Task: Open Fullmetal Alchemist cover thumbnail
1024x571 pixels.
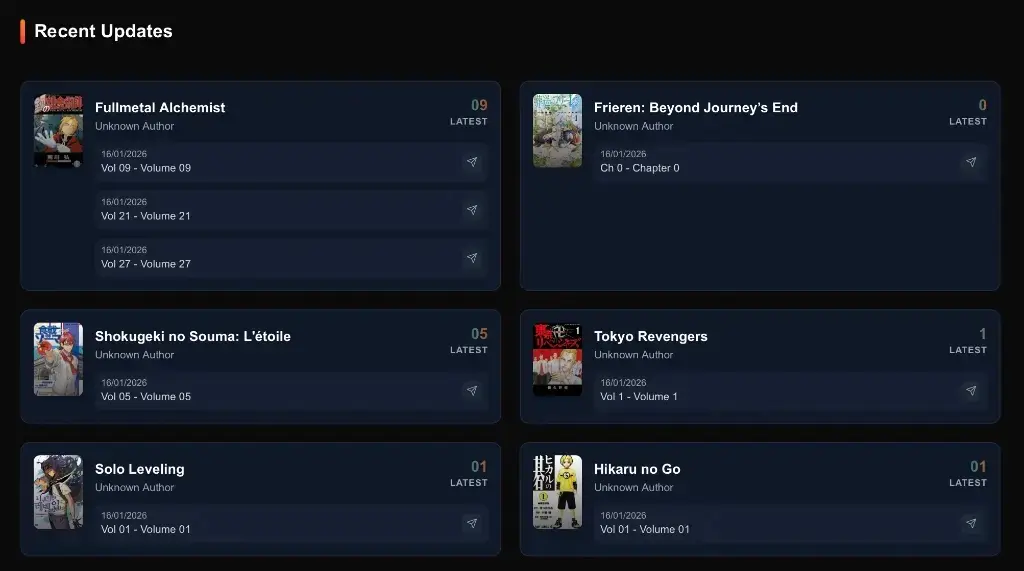Action: point(58,131)
